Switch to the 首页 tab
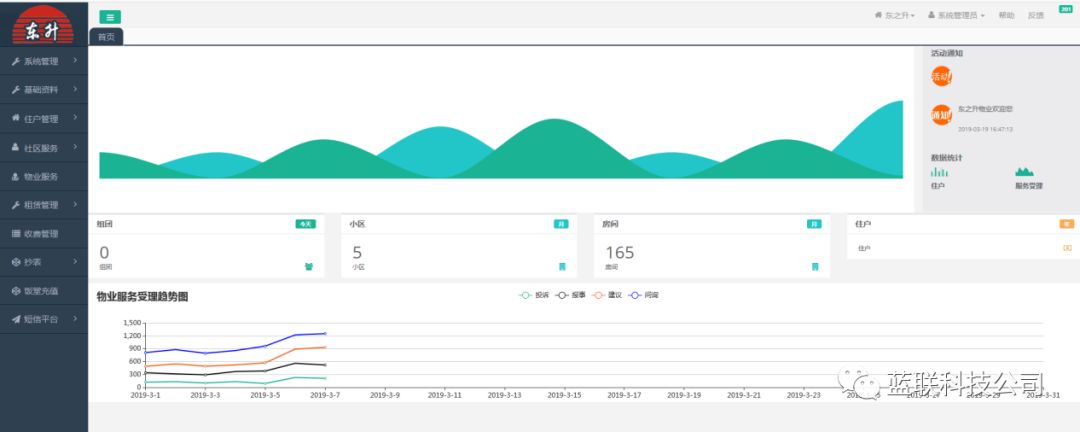The height and width of the screenshot is (432, 1080). [106, 37]
